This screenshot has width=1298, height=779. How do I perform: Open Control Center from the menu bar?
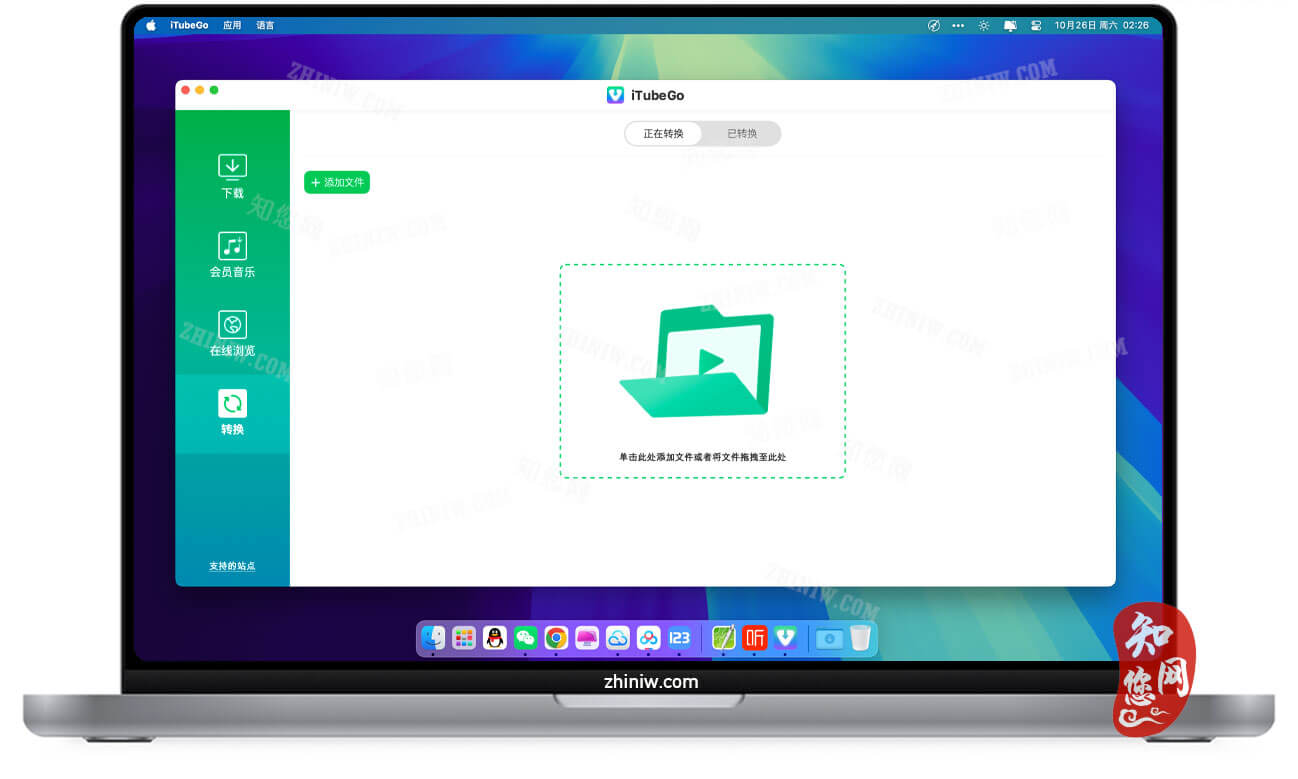click(x=1036, y=26)
